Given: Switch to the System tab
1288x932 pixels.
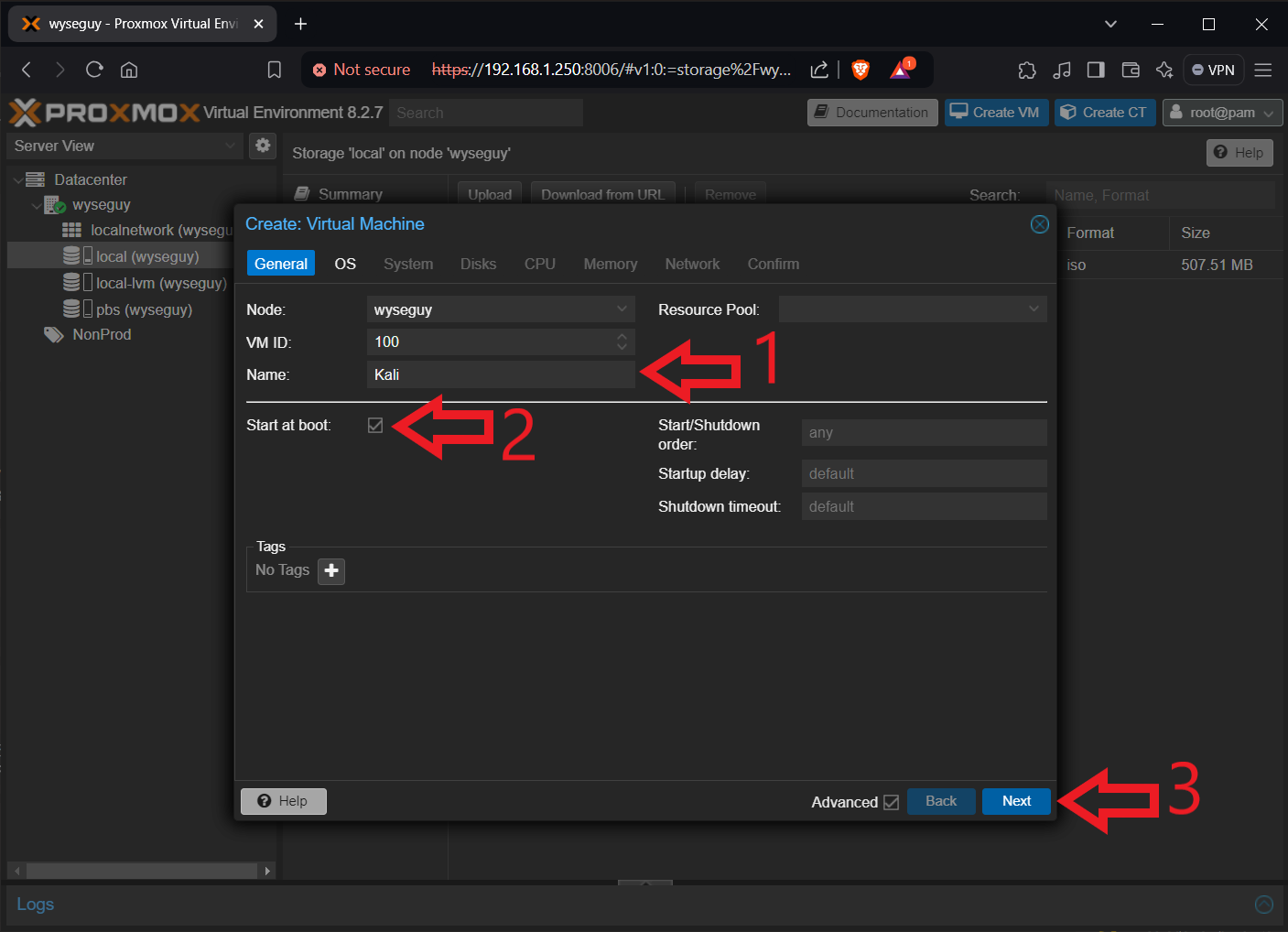Looking at the screenshot, I should coord(408,264).
